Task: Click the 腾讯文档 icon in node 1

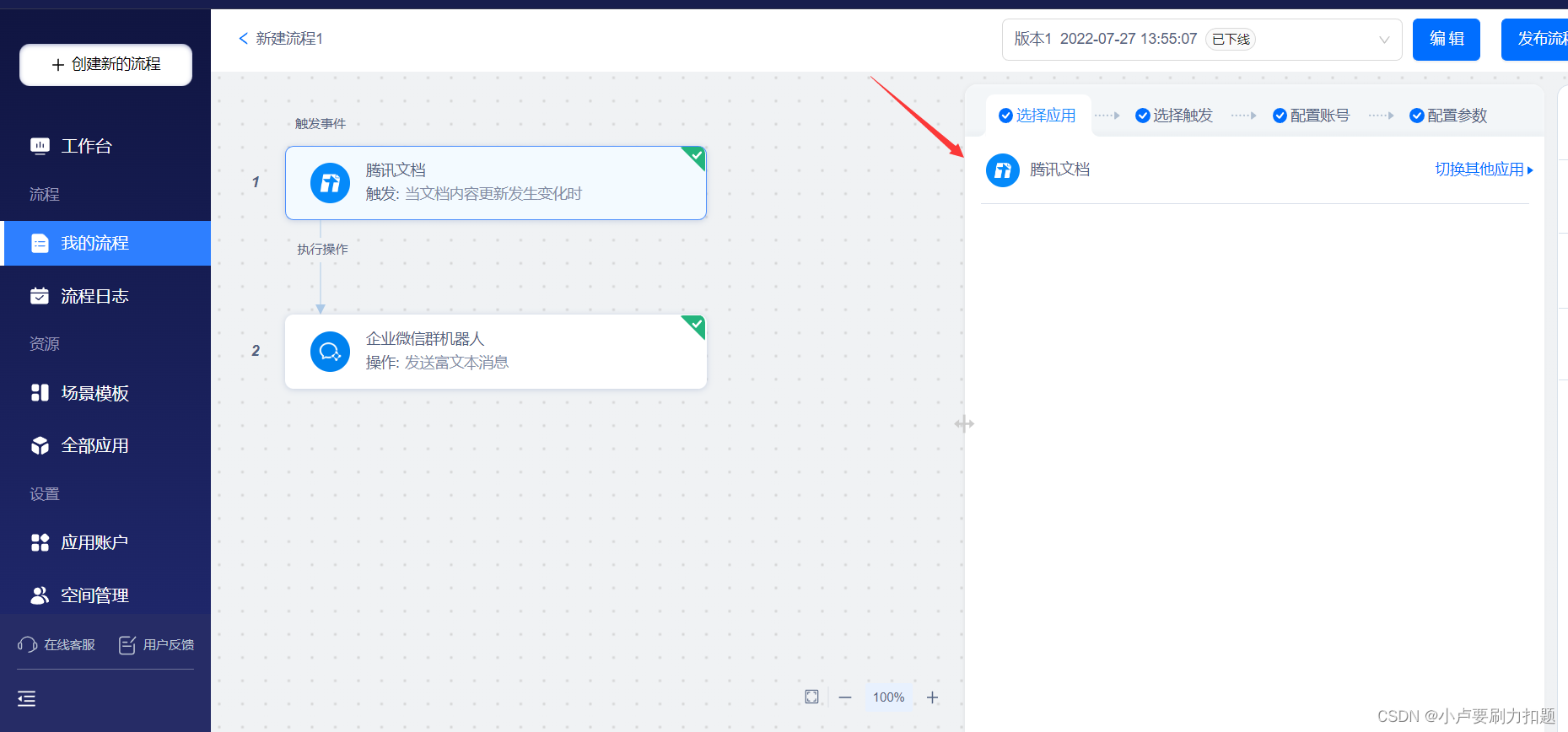Action: (331, 183)
